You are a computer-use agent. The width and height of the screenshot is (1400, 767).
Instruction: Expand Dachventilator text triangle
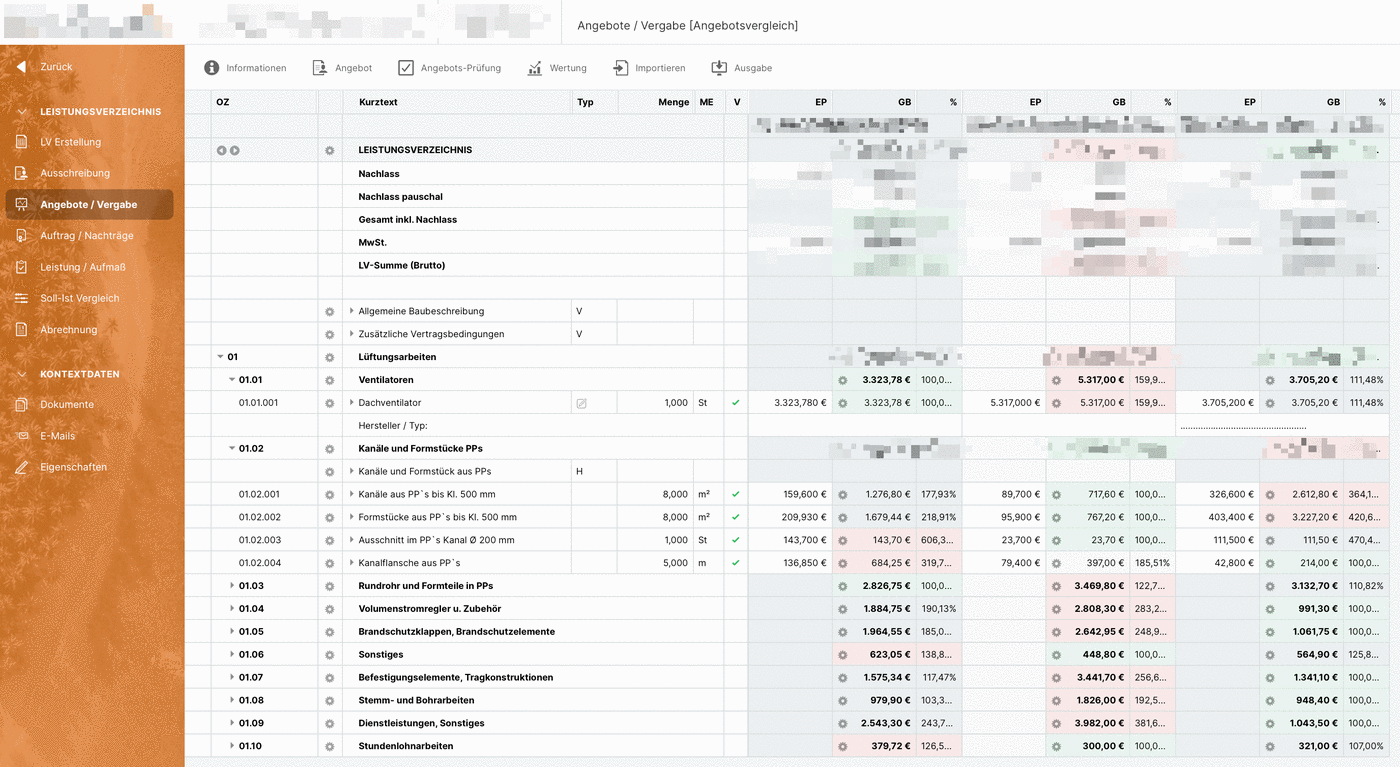click(352, 403)
